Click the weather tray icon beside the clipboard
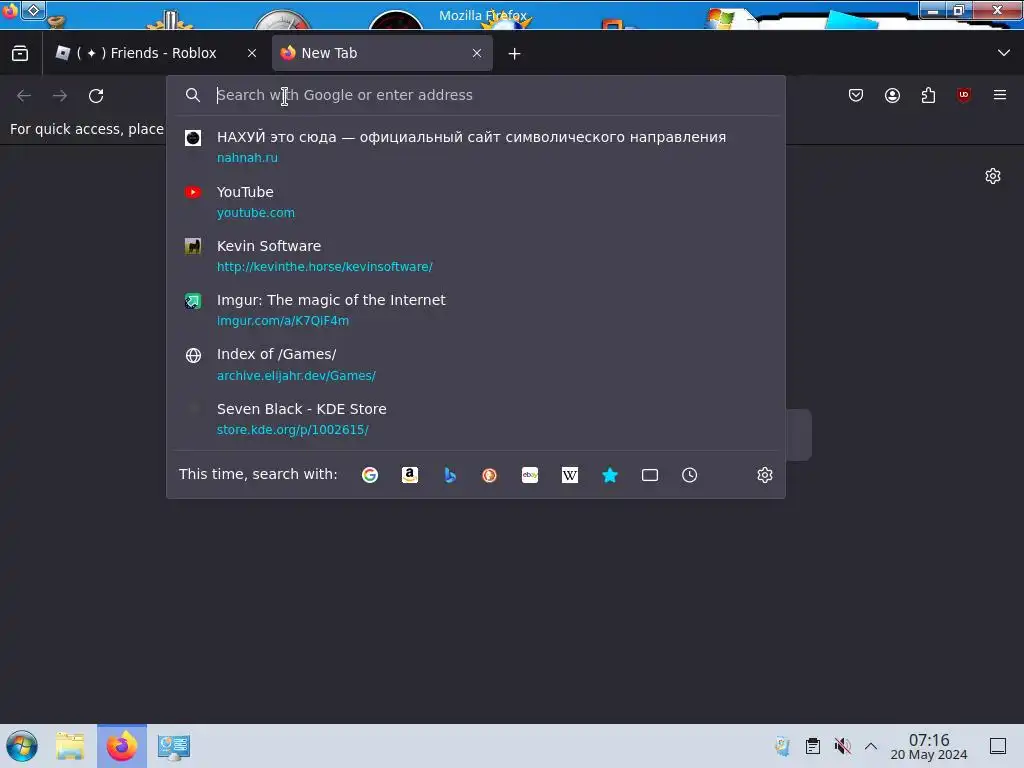Viewport: 1024px width, 768px height. point(782,746)
